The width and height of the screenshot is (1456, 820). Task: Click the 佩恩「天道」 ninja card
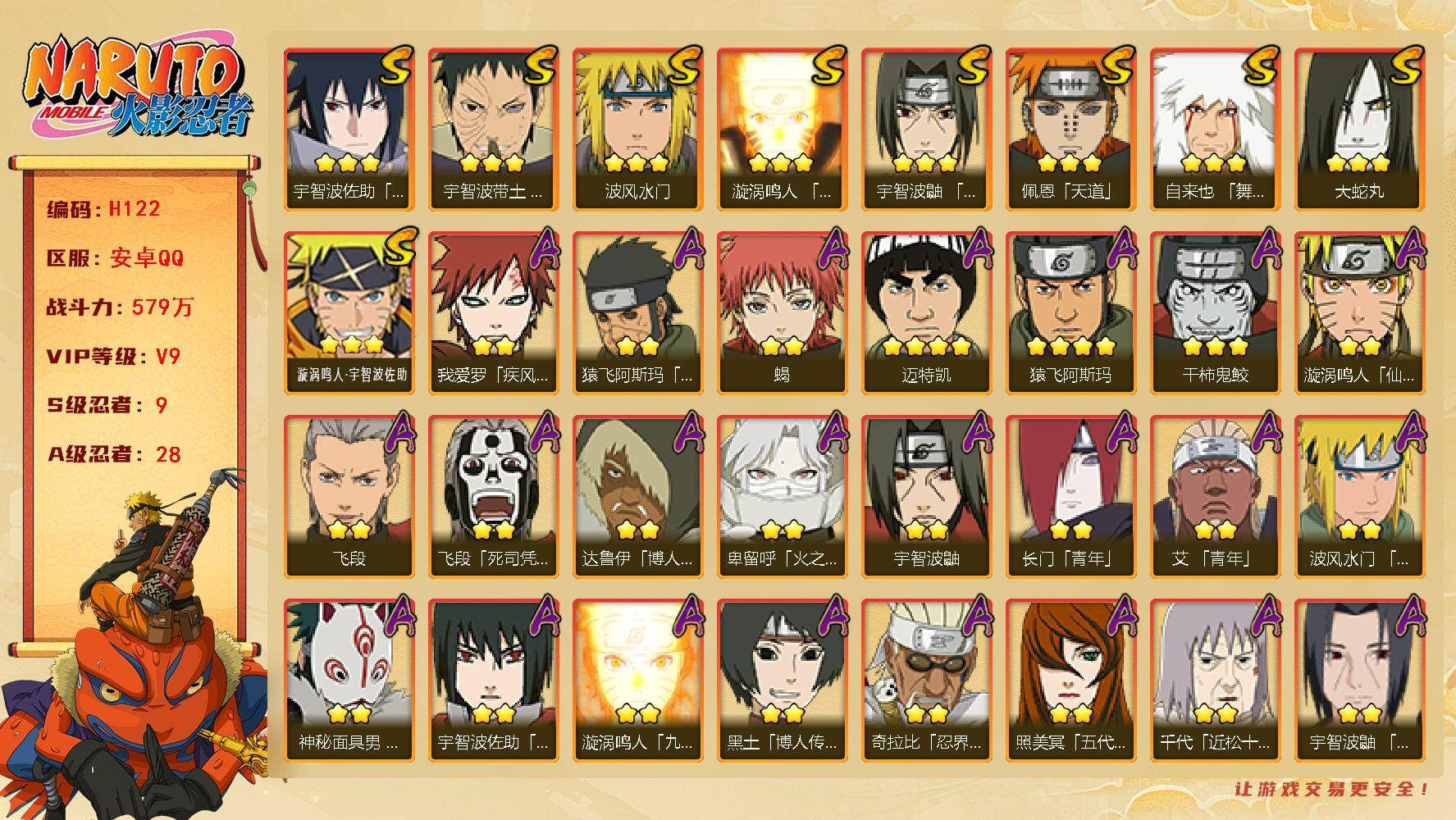(x=1070, y=130)
